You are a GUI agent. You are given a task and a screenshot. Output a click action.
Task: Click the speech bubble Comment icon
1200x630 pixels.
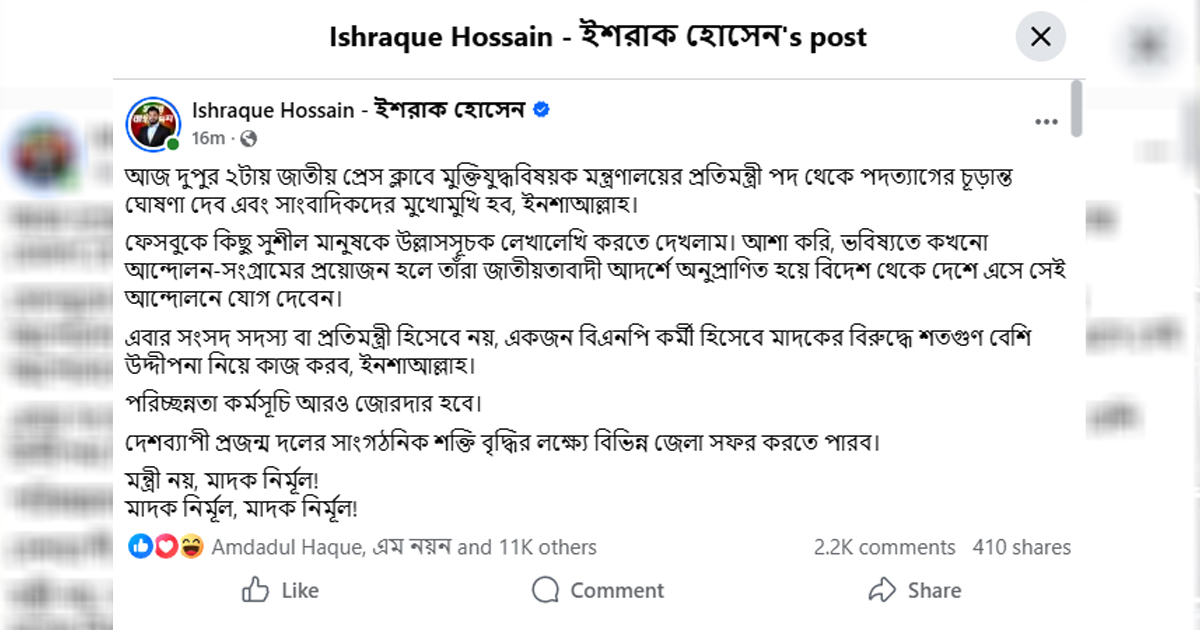[x=546, y=590]
